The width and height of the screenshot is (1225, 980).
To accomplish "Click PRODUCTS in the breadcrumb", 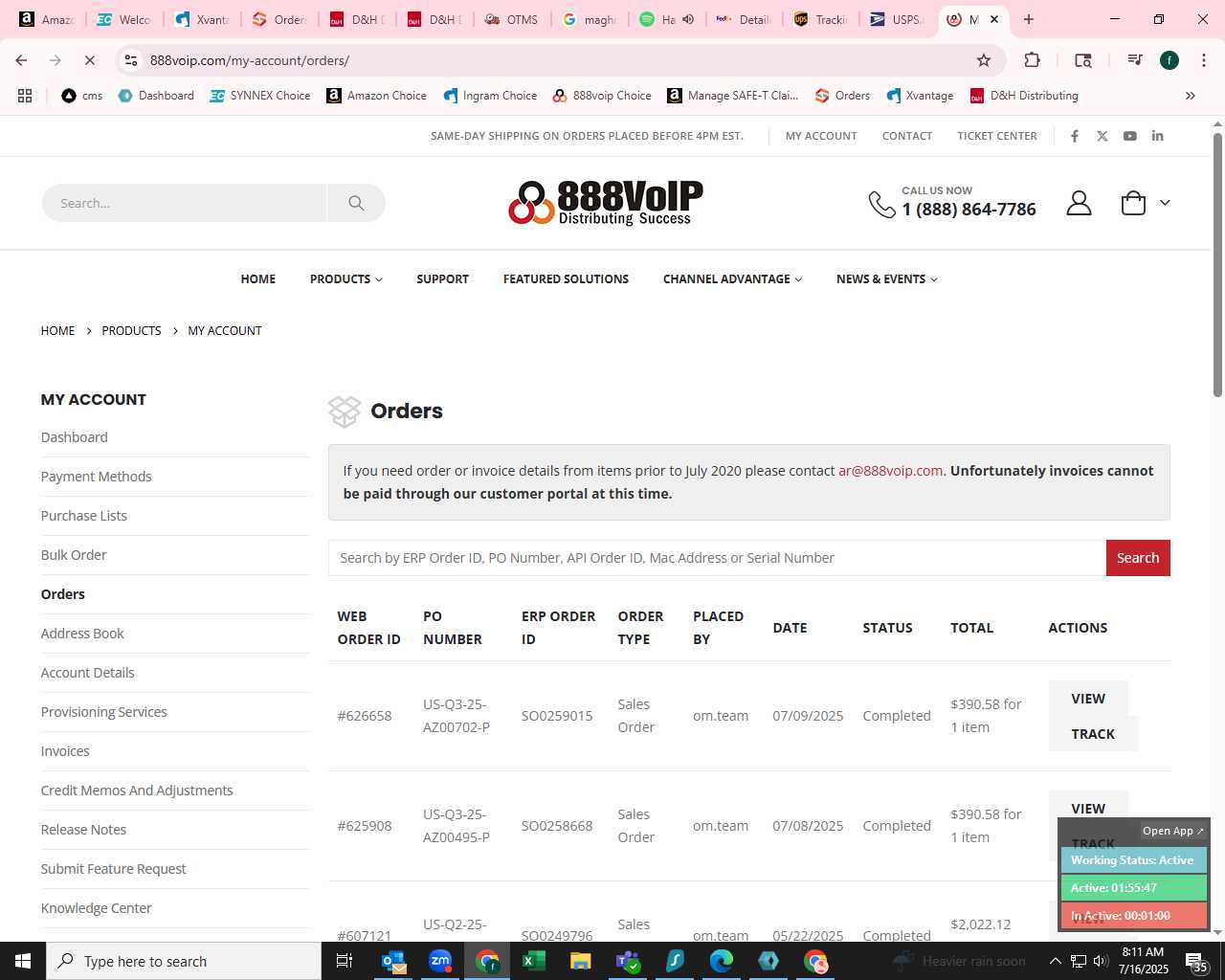I will pos(131,331).
